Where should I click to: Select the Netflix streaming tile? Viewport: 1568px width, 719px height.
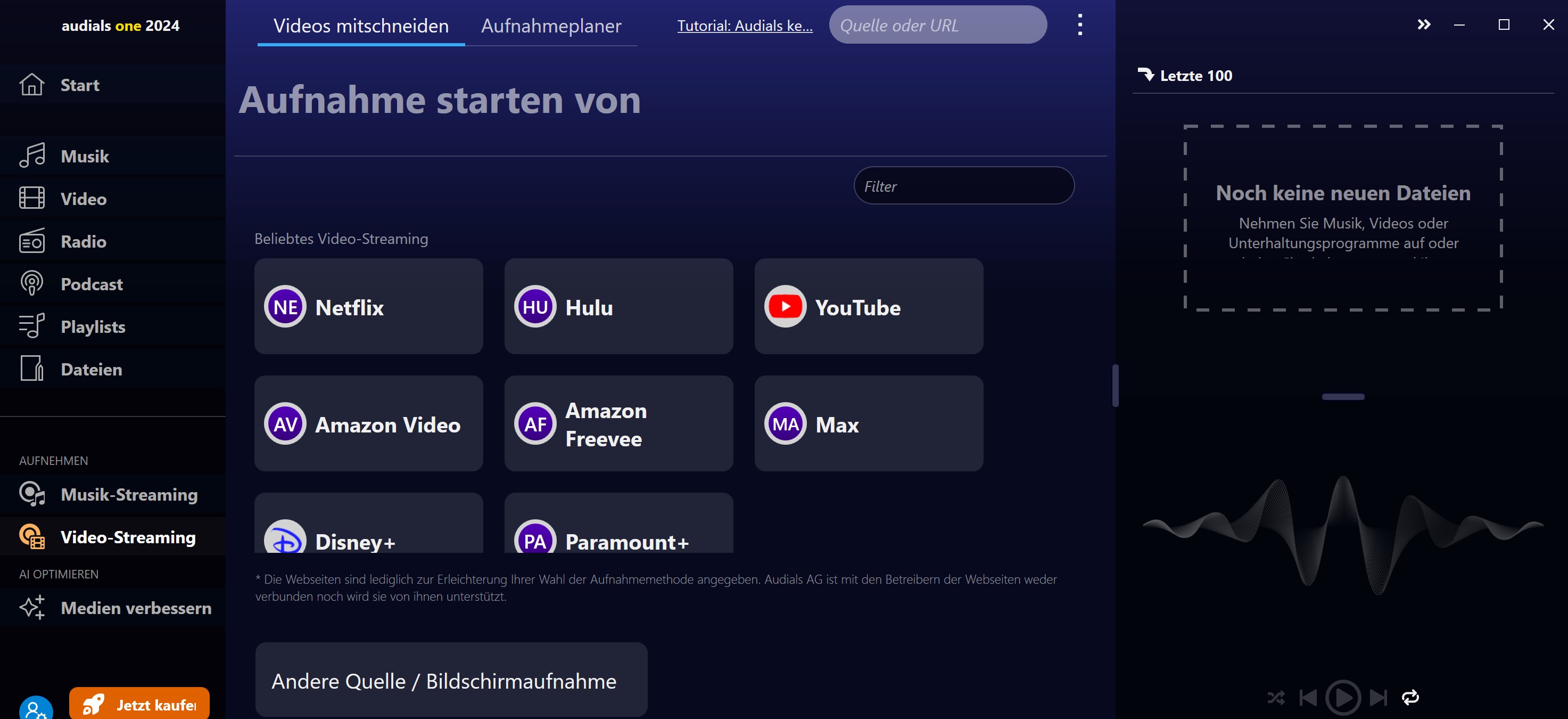click(x=368, y=306)
